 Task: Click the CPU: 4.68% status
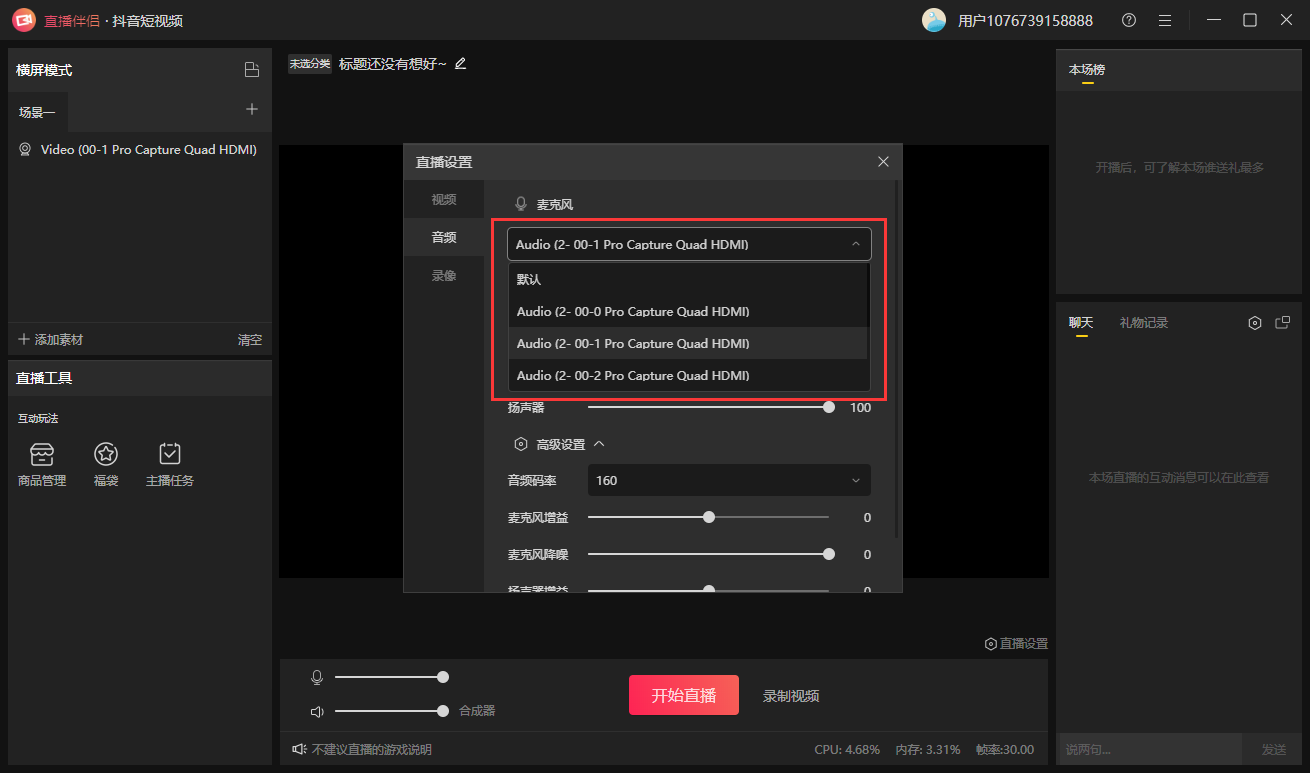click(x=847, y=749)
